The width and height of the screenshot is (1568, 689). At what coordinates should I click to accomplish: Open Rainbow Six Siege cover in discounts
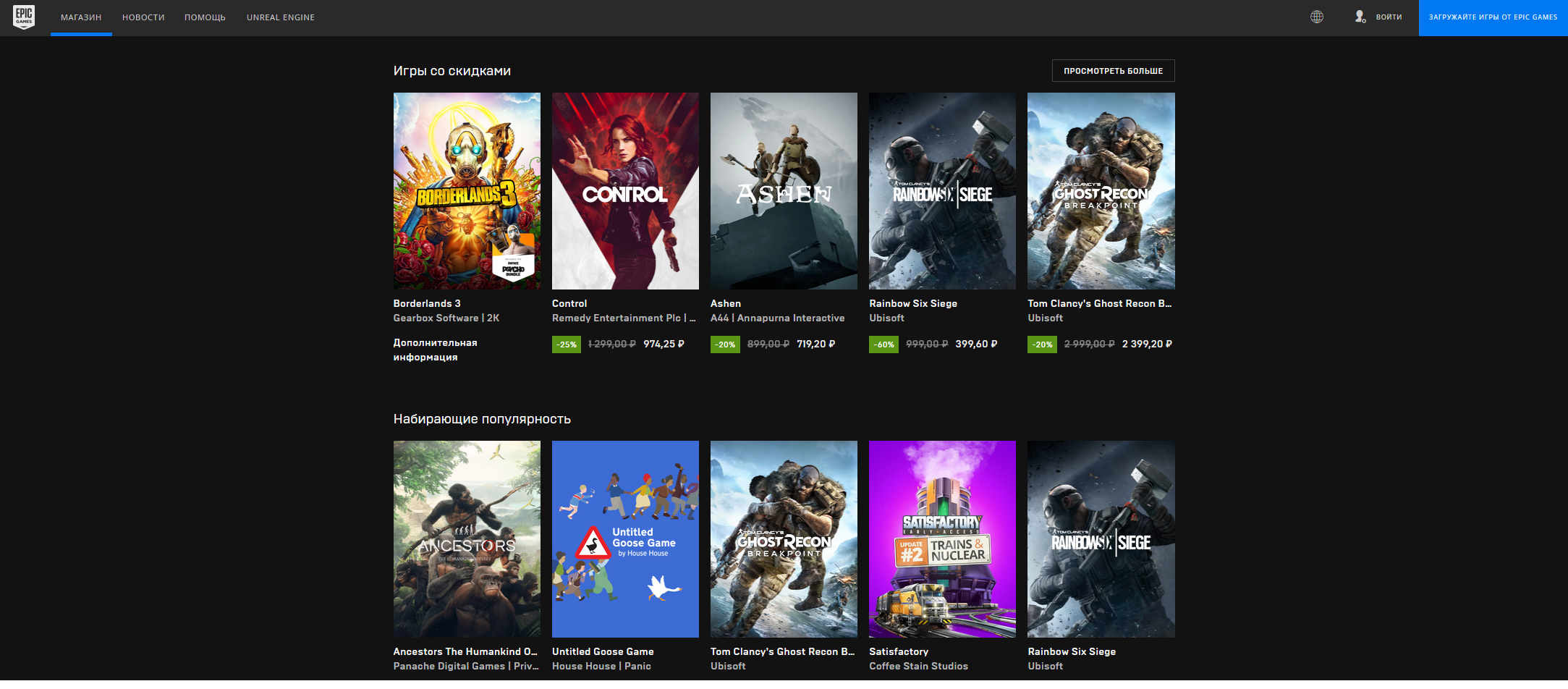tap(942, 191)
